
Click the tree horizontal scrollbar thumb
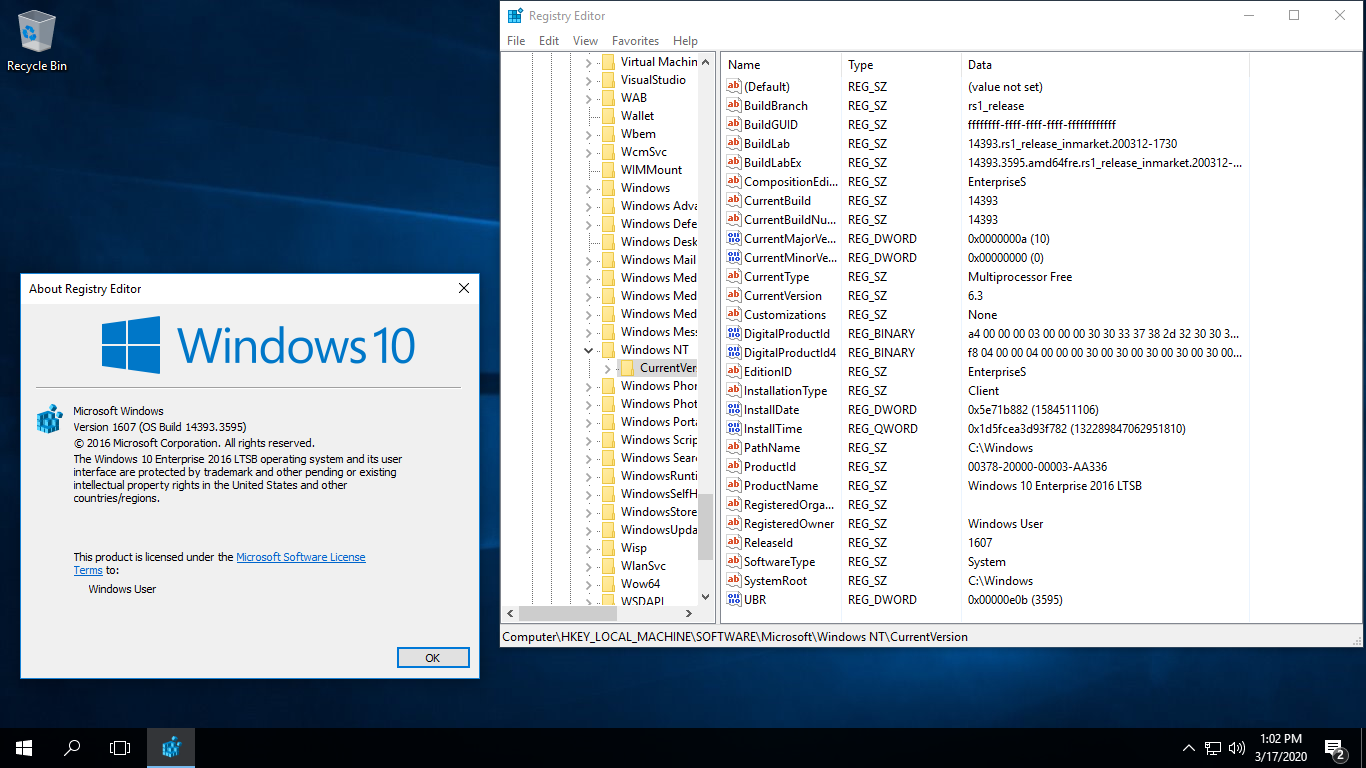(568, 614)
